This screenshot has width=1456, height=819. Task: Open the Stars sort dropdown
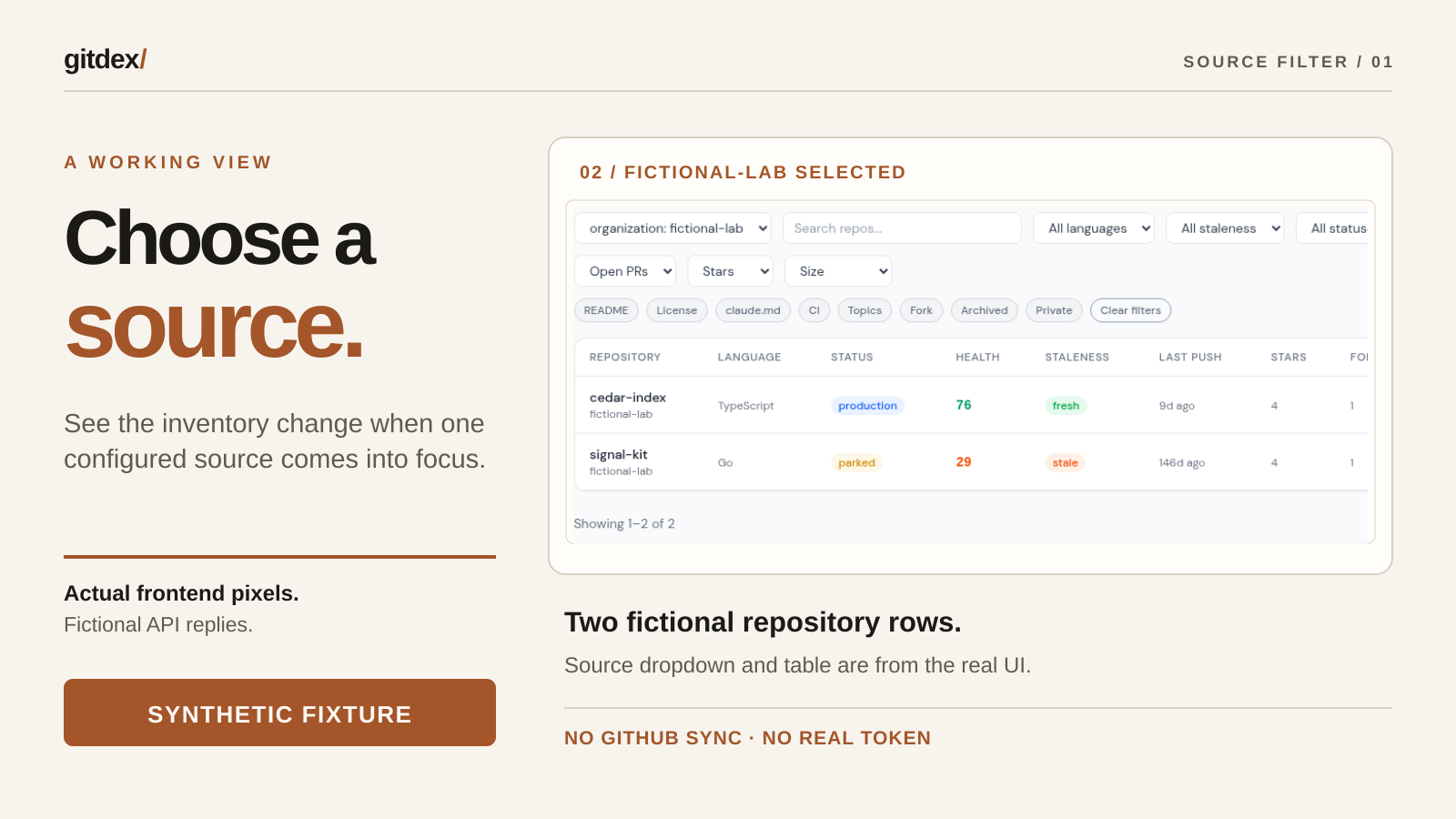[730, 271]
